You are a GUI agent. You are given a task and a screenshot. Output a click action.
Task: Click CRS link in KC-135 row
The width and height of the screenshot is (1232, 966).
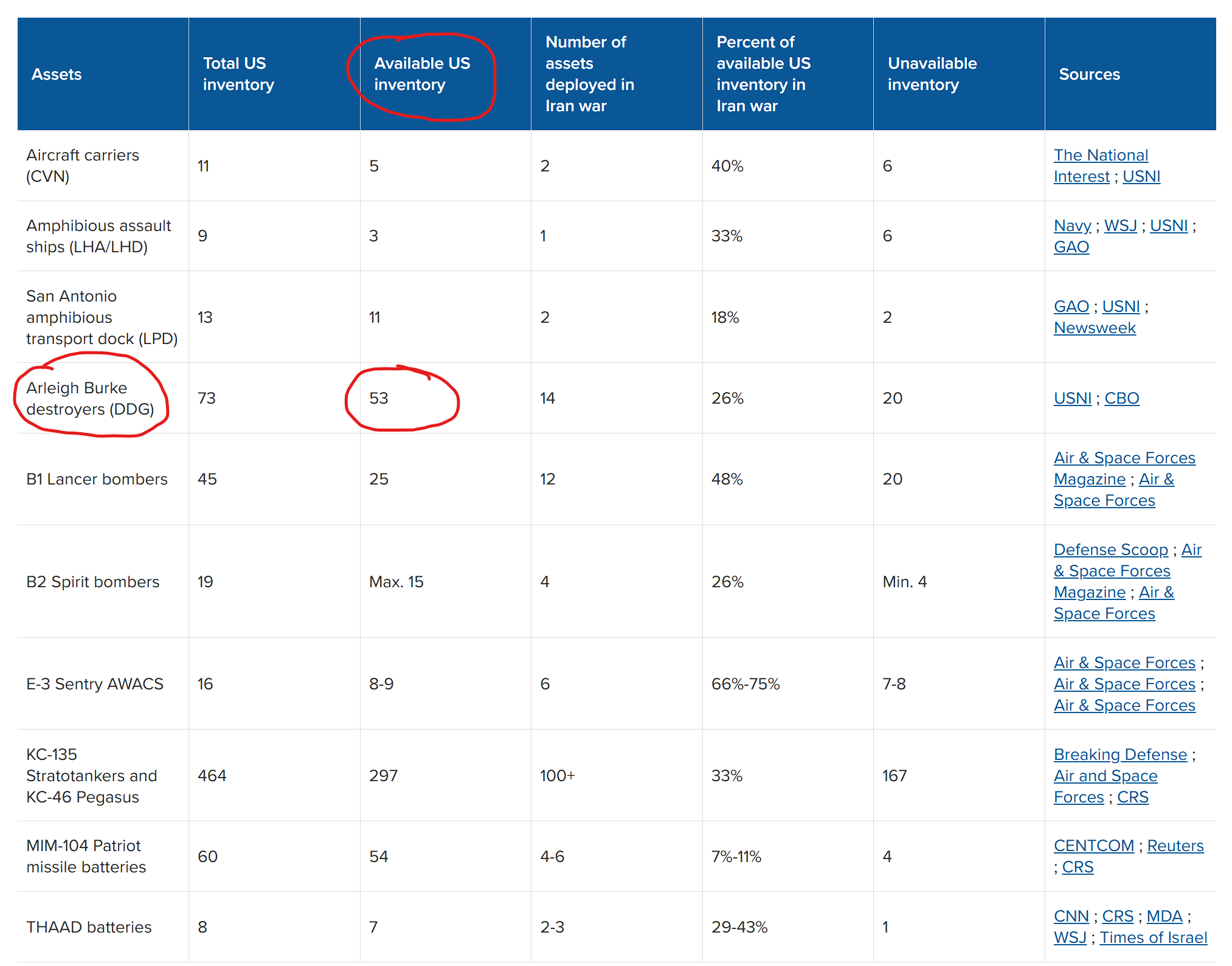pos(1132,797)
